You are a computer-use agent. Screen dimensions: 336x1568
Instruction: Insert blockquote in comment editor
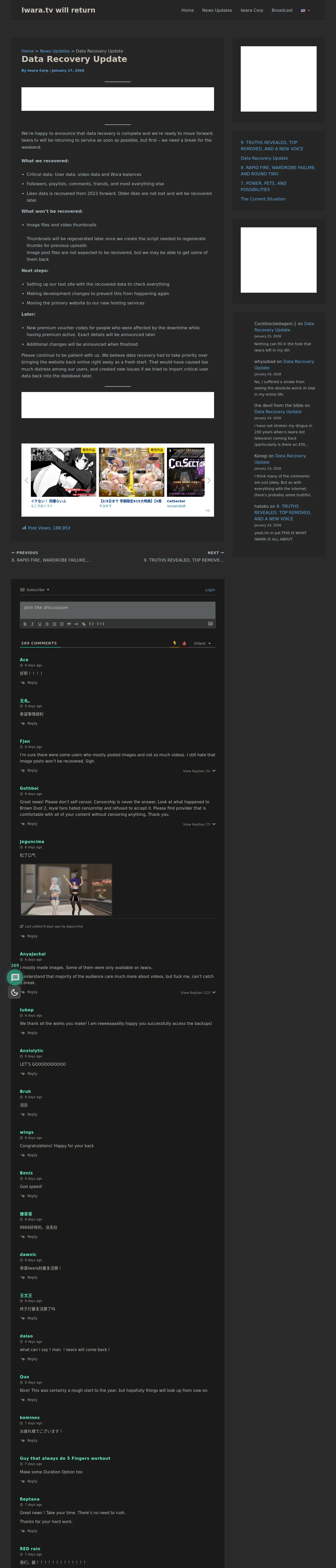[69, 624]
